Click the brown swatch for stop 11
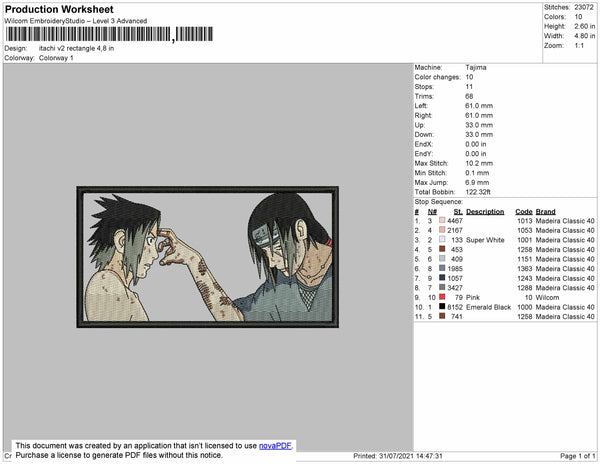 coord(442,316)
